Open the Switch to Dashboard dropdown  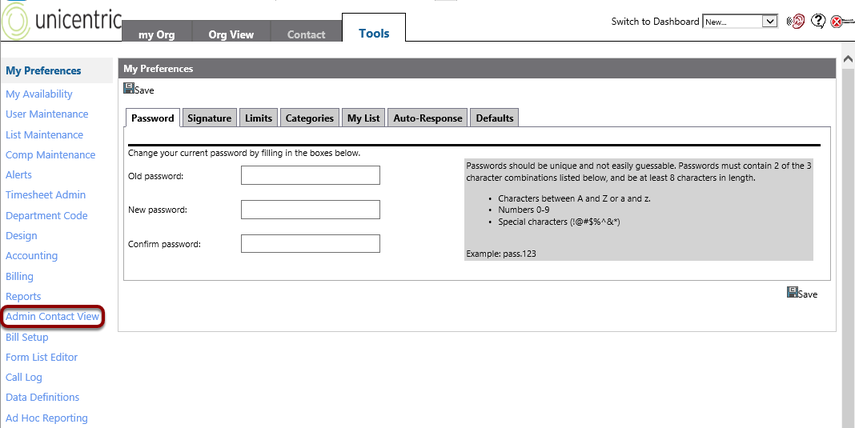[739, 21]
